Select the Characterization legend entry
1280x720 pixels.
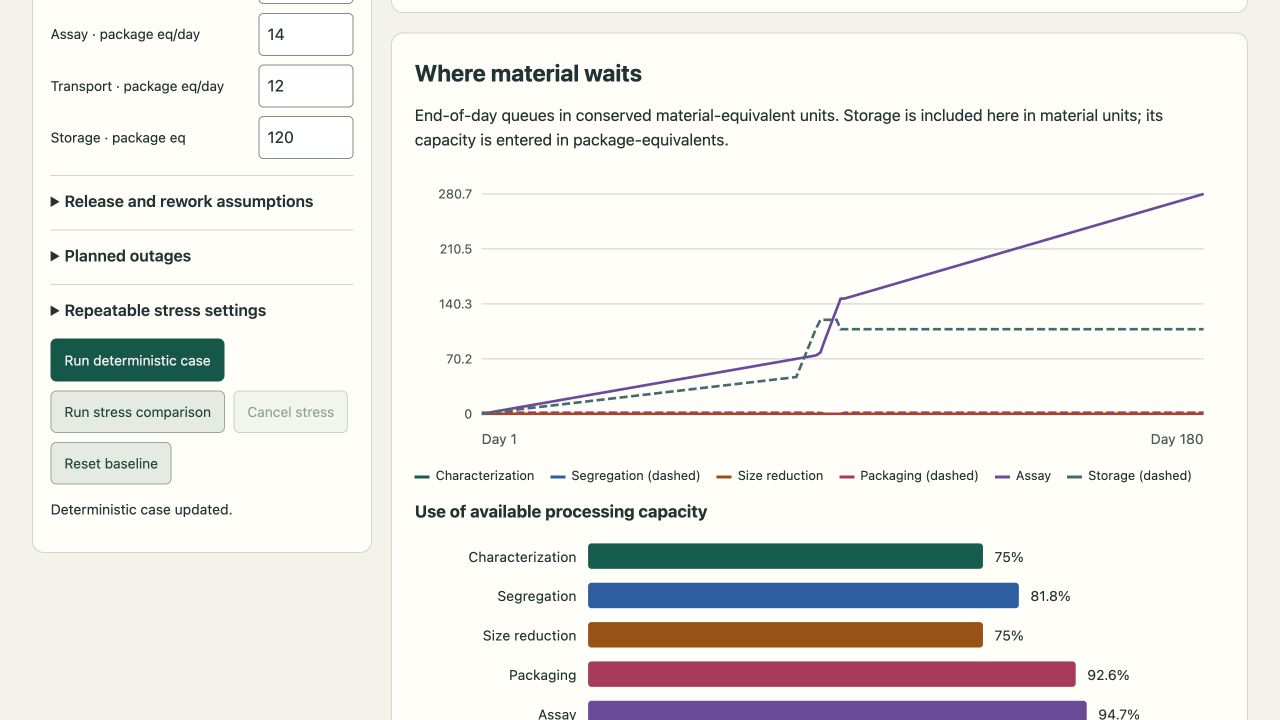click(x=474, y=476)
